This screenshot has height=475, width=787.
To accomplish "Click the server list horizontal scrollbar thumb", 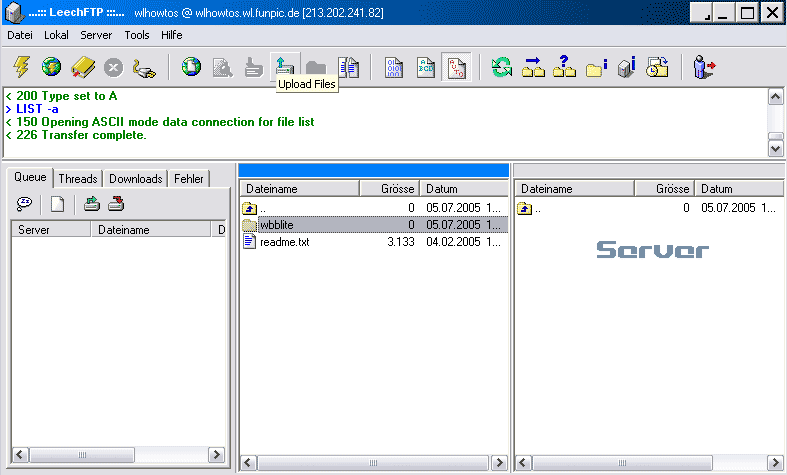I will [622, 462].
